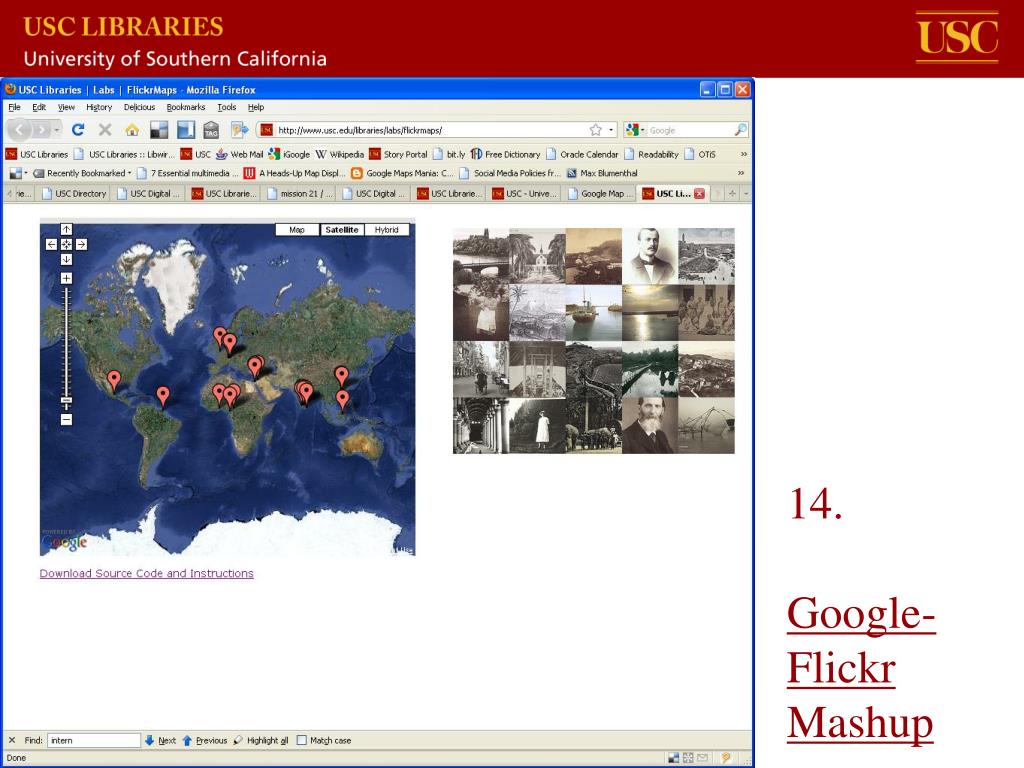This screenshot has width=1024, height=768.
Task: Open the Max Blumenthal bookmark
Action: click(x=602, y=173)
